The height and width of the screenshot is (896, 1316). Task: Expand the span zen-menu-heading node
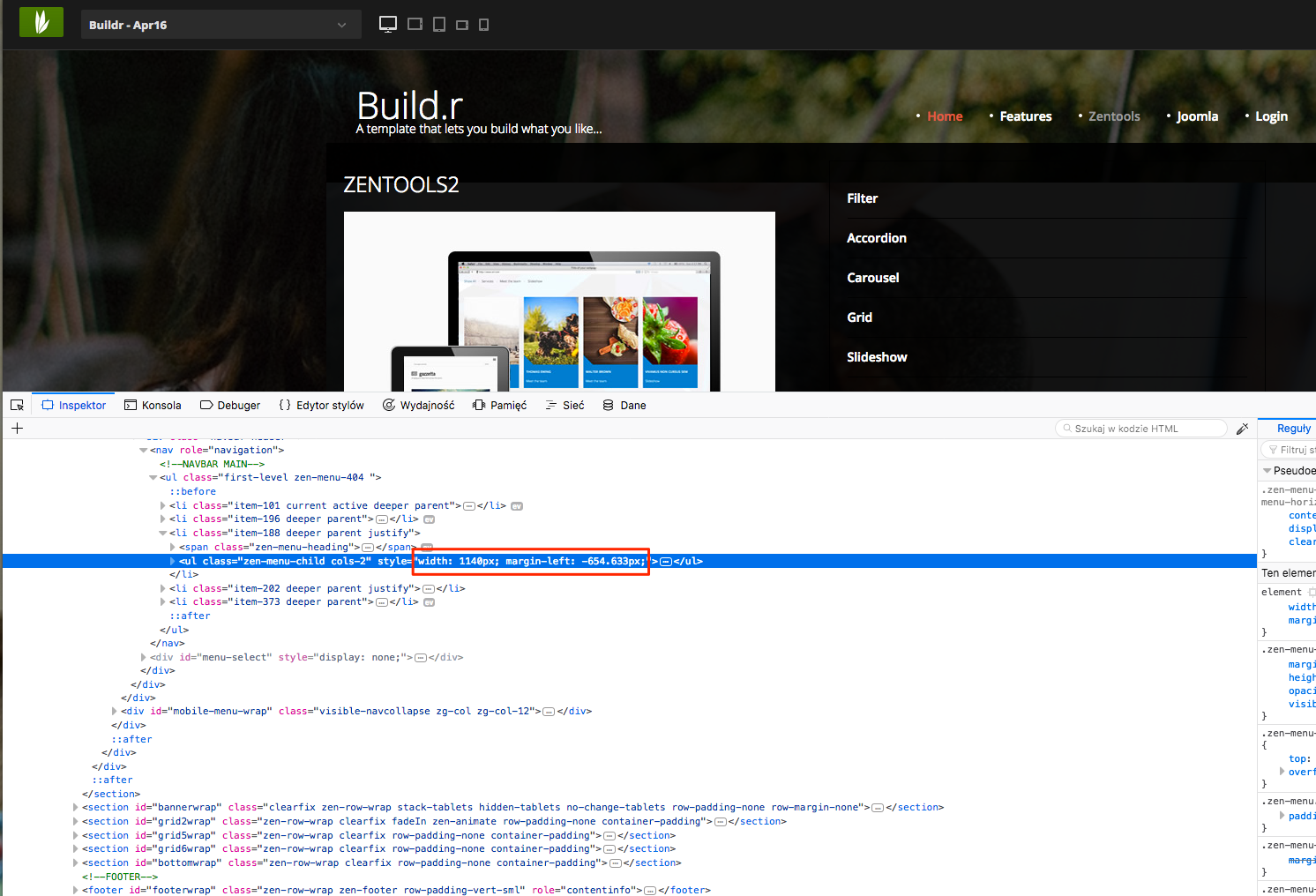pyautogui.click(x=172, y=548)
